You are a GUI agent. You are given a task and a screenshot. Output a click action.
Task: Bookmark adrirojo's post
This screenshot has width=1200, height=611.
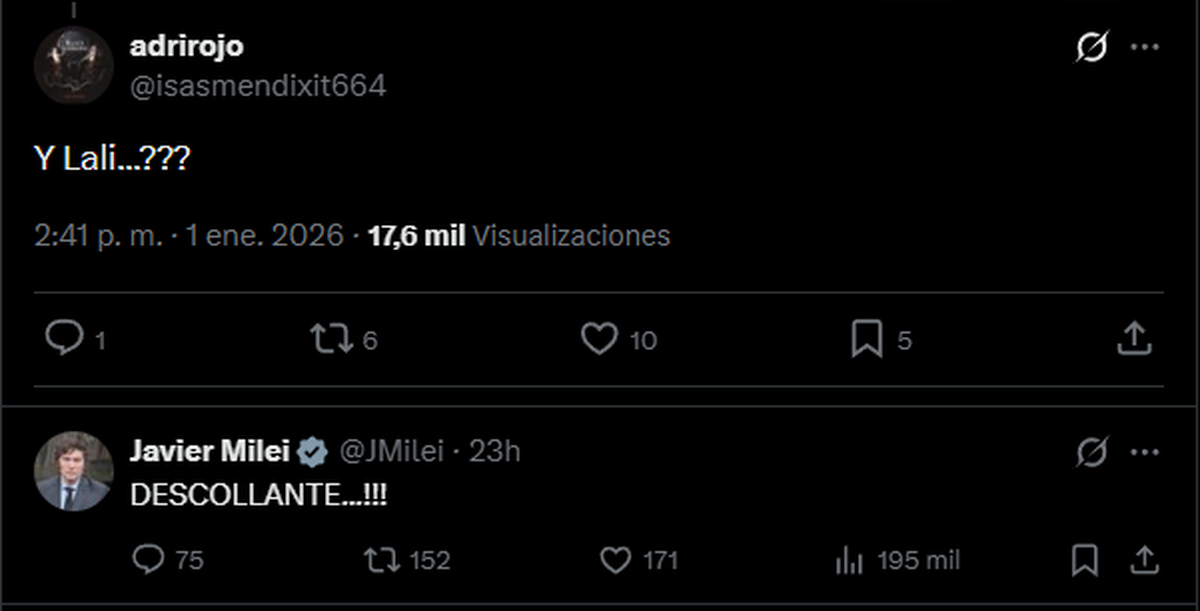866,340
